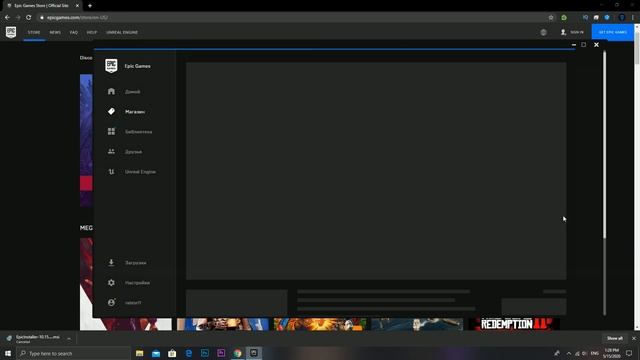Close the Epic Games Launcher window
The image size is (640, 360).
(596, 44)
